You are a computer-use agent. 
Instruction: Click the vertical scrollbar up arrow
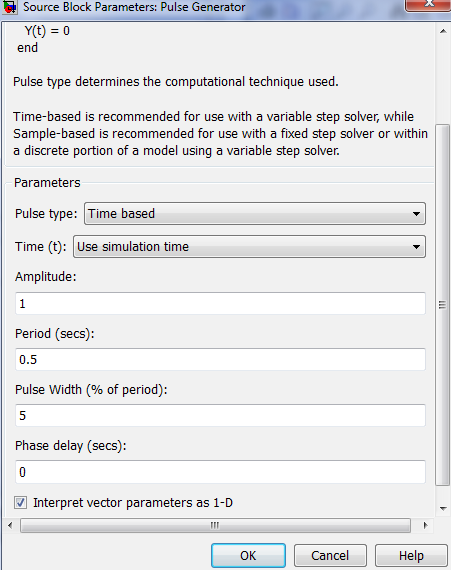pyautogui.click(x=443, y=31)
